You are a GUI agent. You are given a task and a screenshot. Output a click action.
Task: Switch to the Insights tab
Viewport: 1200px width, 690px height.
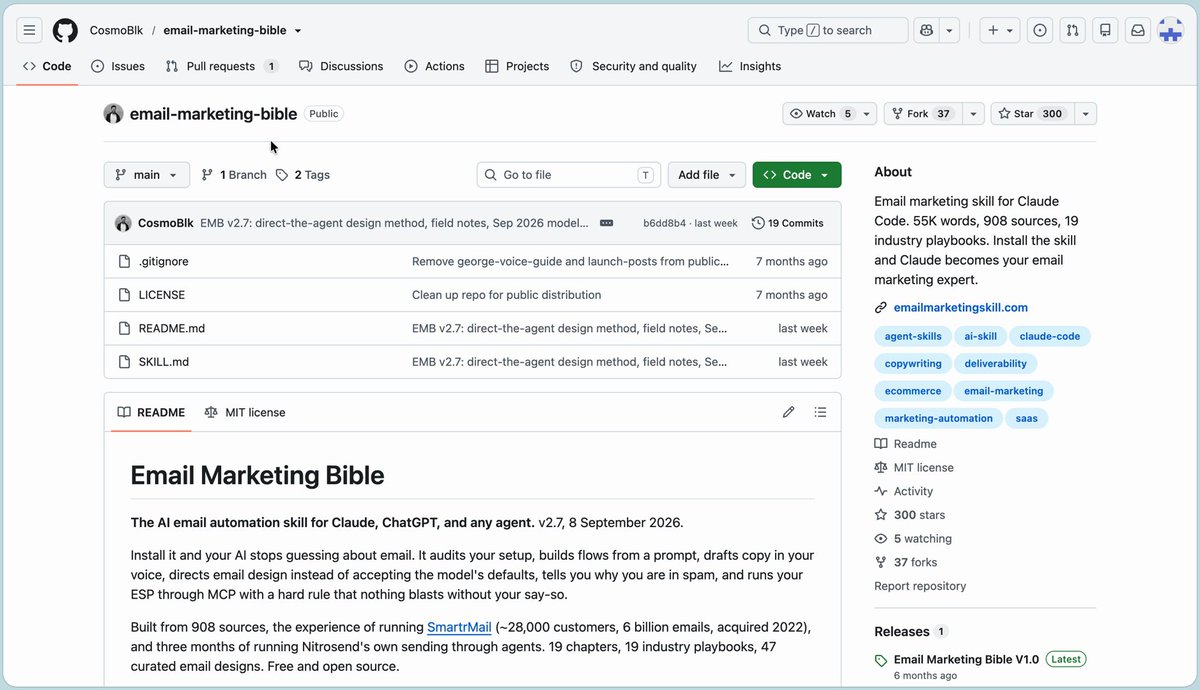pos(750,66)
